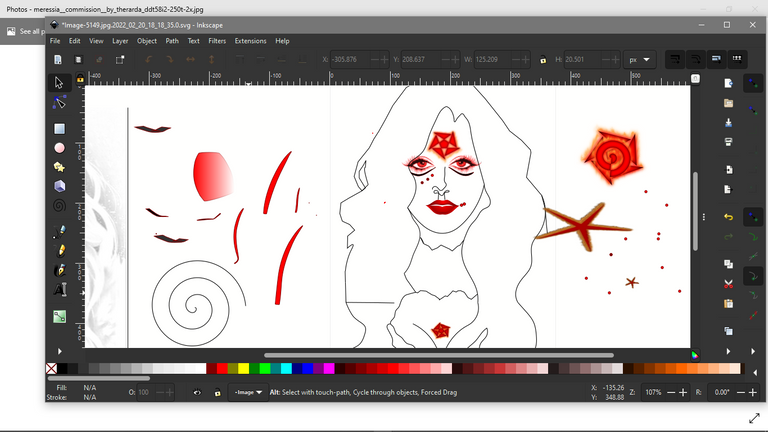Viewport: 768px width, 432px height.
Task: Click Select All objects icon
Action: [58, 60]
